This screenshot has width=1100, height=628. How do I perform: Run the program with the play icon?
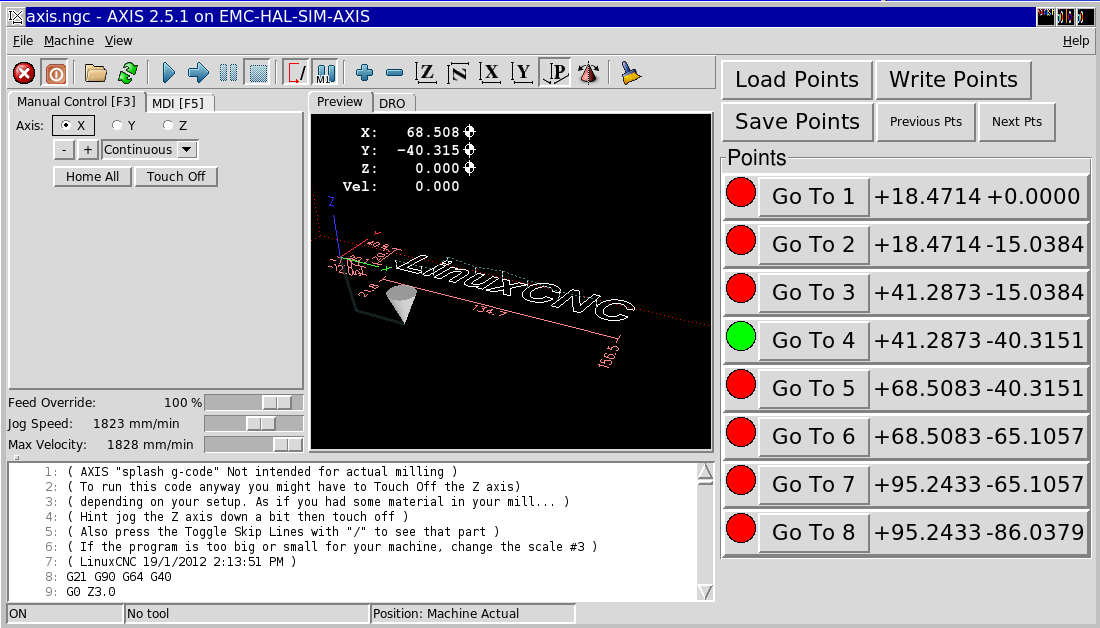(168, 73)
